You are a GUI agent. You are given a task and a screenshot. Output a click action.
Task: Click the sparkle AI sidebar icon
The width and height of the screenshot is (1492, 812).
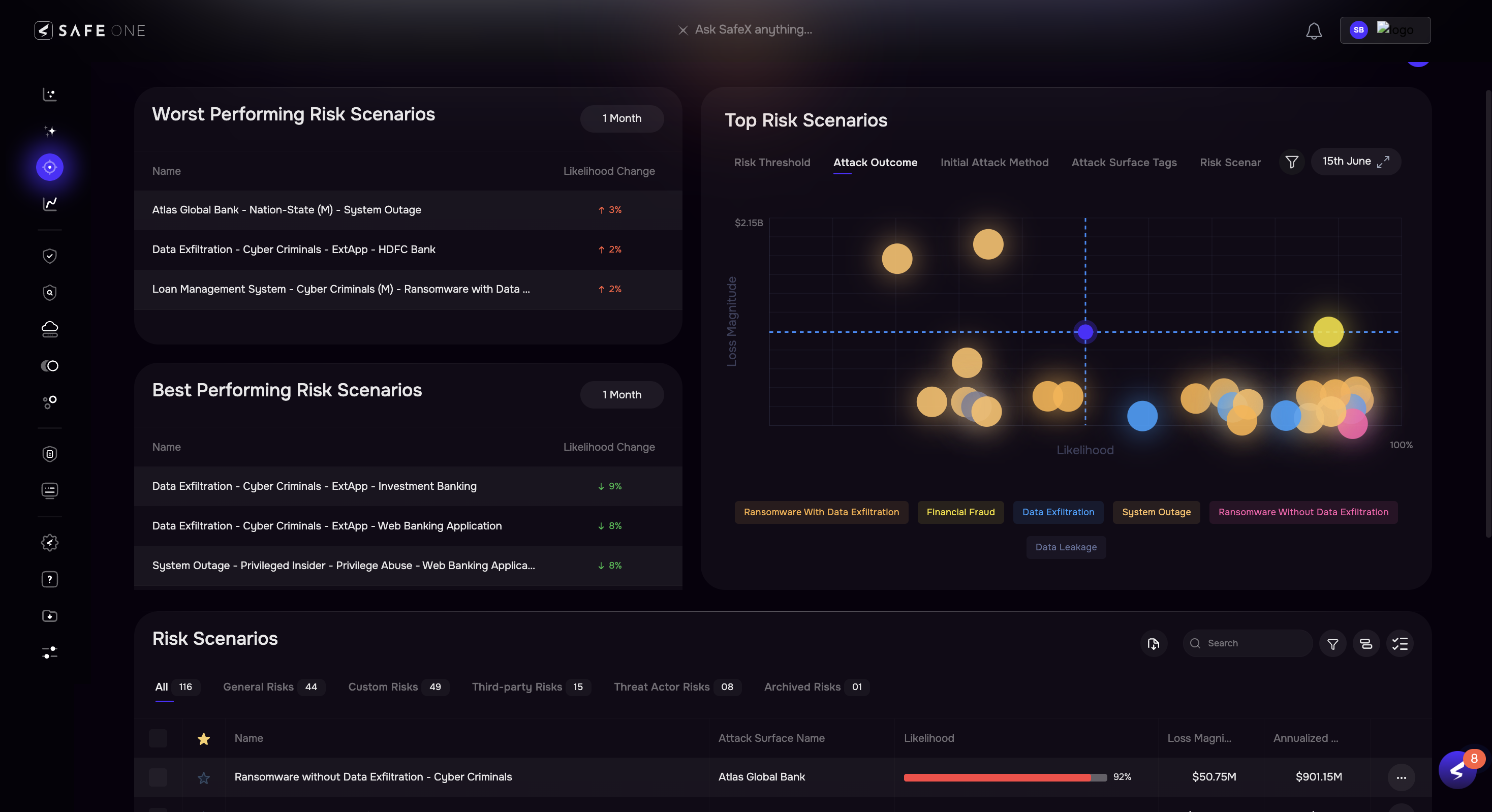50,131
